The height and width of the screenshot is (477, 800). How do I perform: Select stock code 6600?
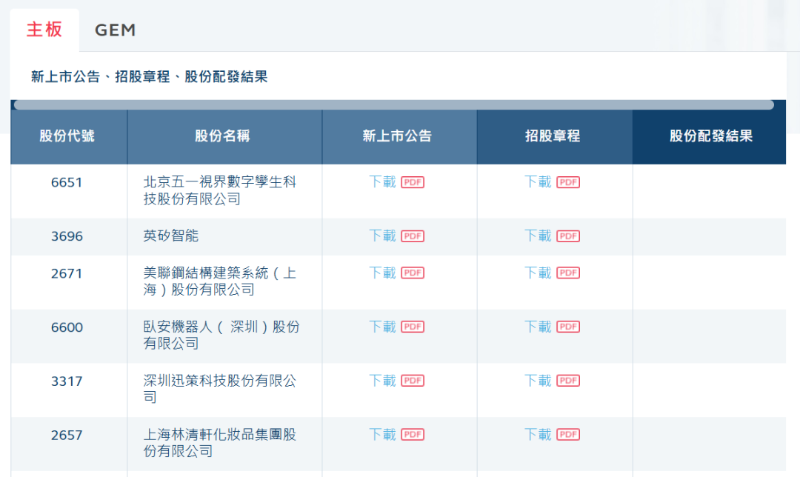click(x=67, y=328)
